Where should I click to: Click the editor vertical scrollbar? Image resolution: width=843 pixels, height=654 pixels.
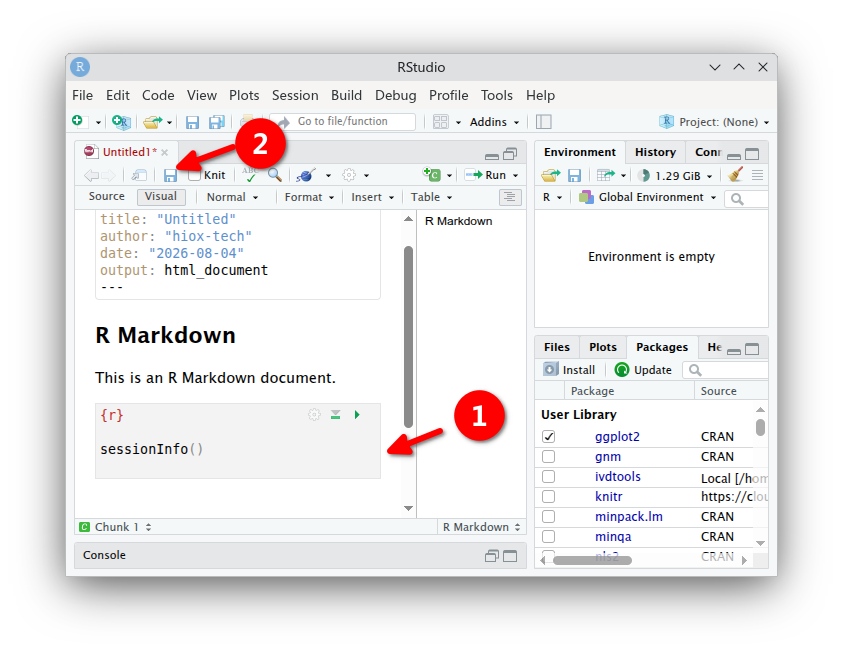409,337
